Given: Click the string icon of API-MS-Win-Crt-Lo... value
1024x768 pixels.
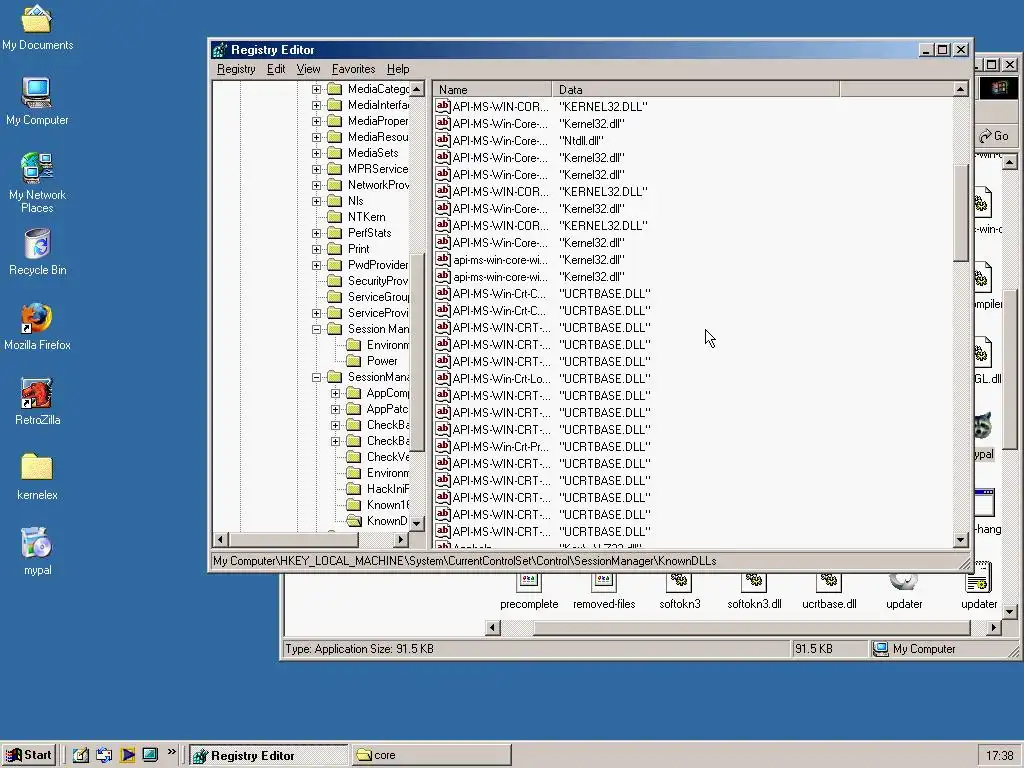Looking at the screenshot, I should [x=443, y=377].
